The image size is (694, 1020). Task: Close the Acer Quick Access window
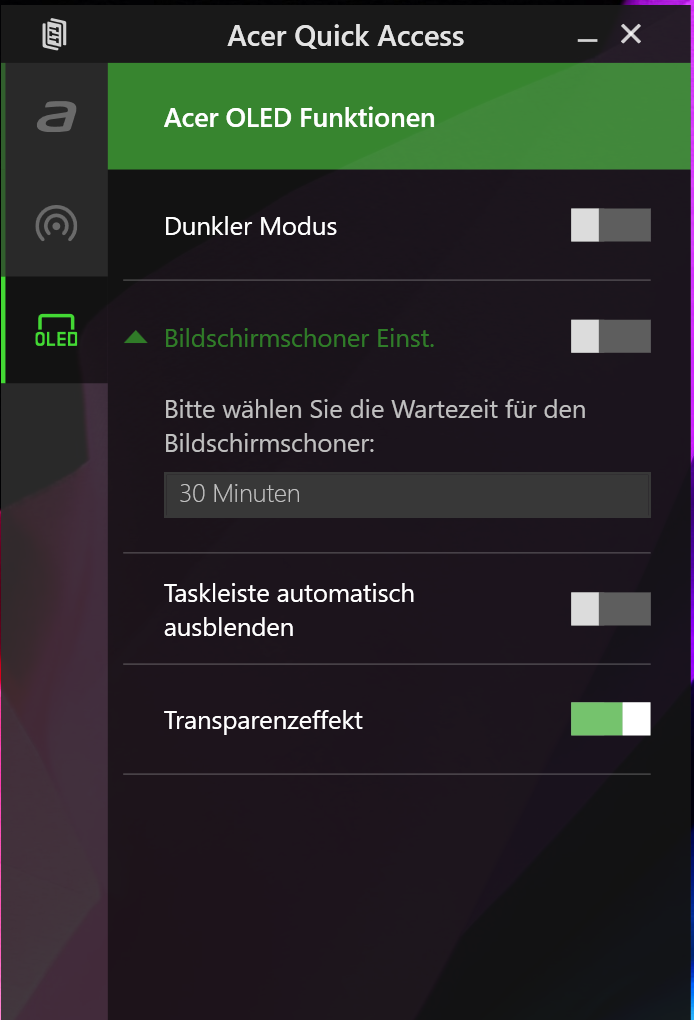(x=631, y=34)
